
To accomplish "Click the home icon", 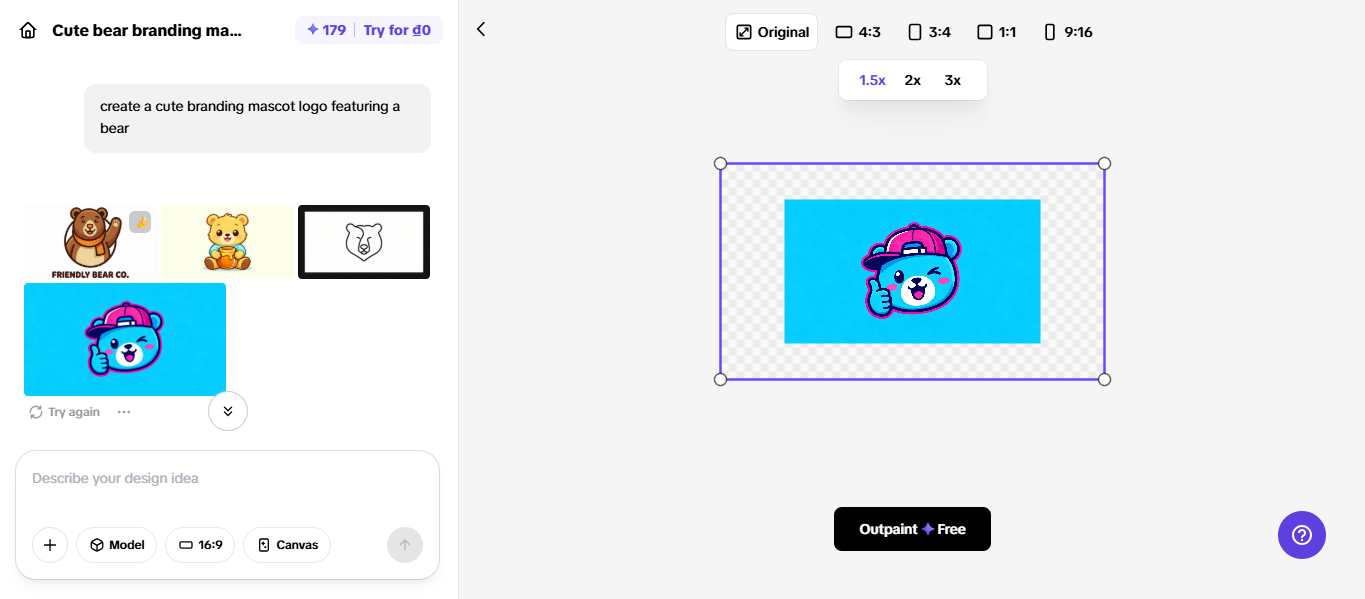I will 29,30.
